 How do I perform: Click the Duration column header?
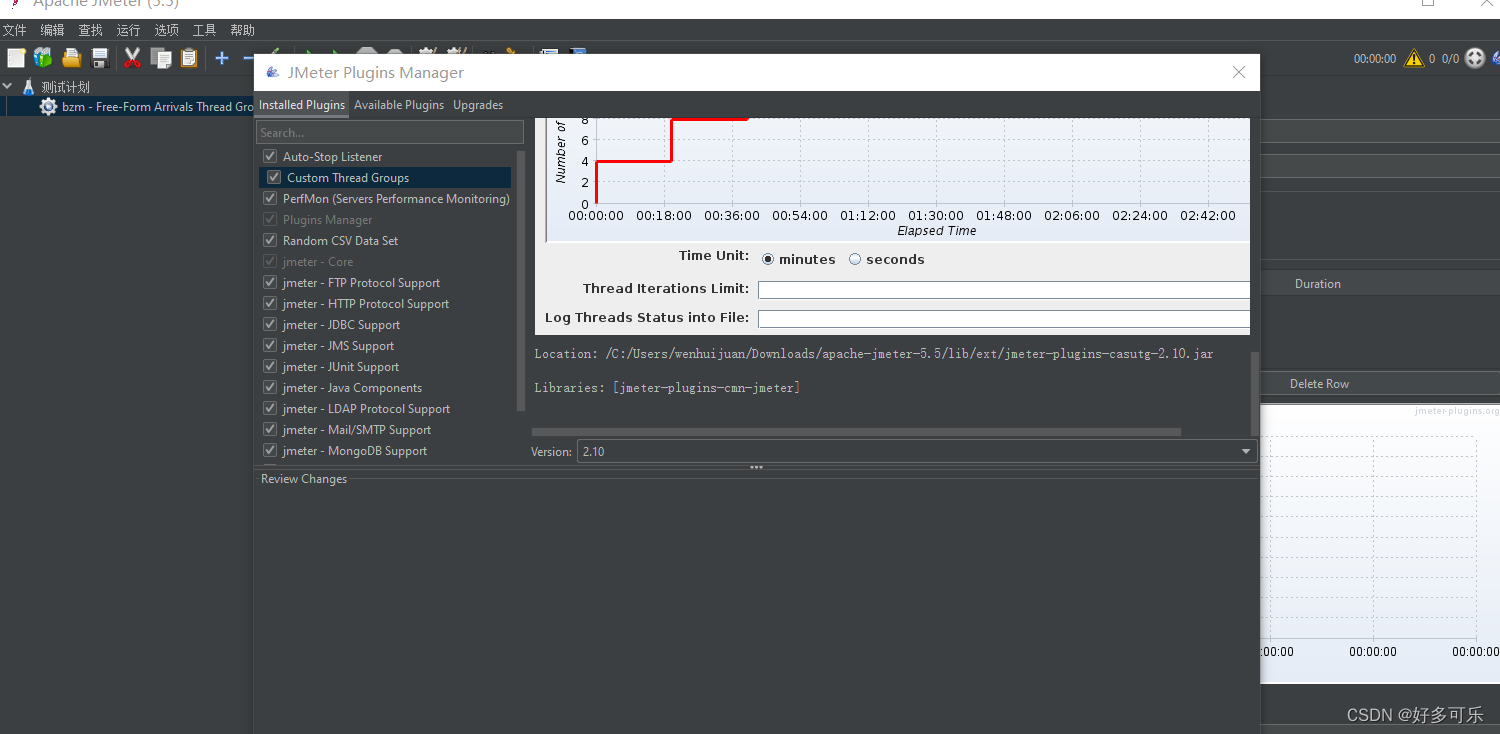[x=1317, y=284]
